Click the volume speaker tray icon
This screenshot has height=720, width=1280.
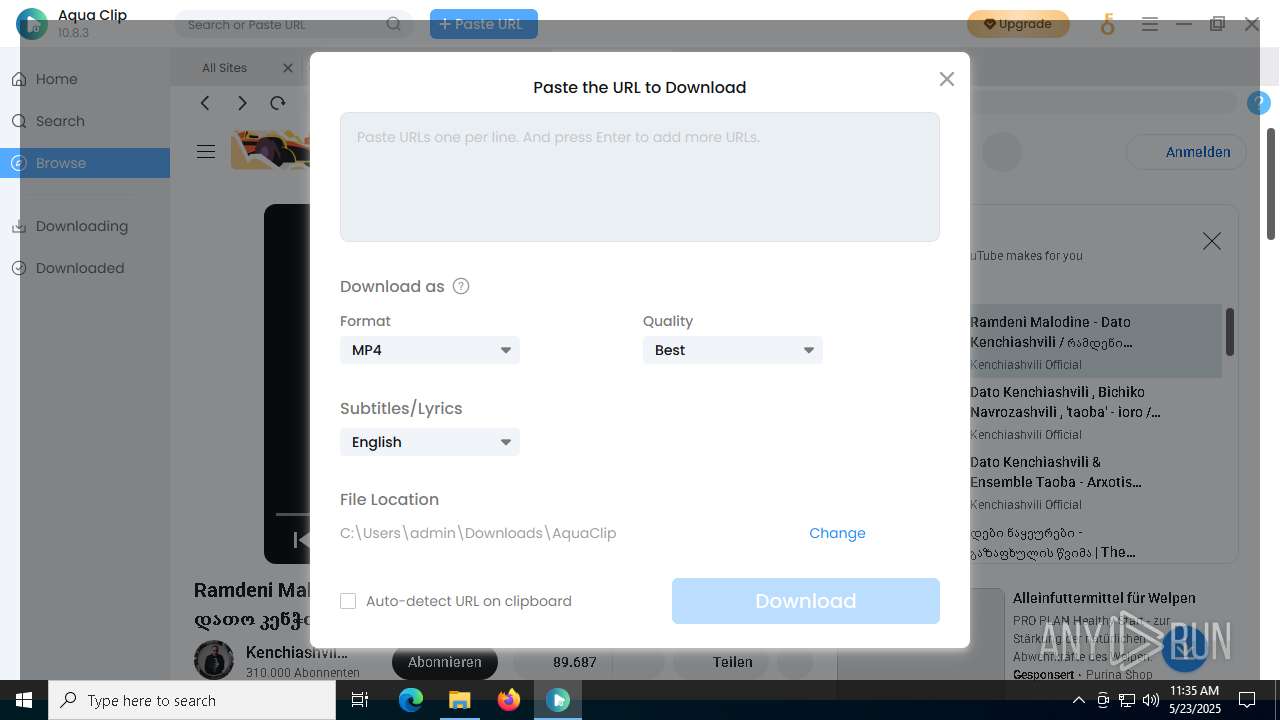click(1150, 700)
